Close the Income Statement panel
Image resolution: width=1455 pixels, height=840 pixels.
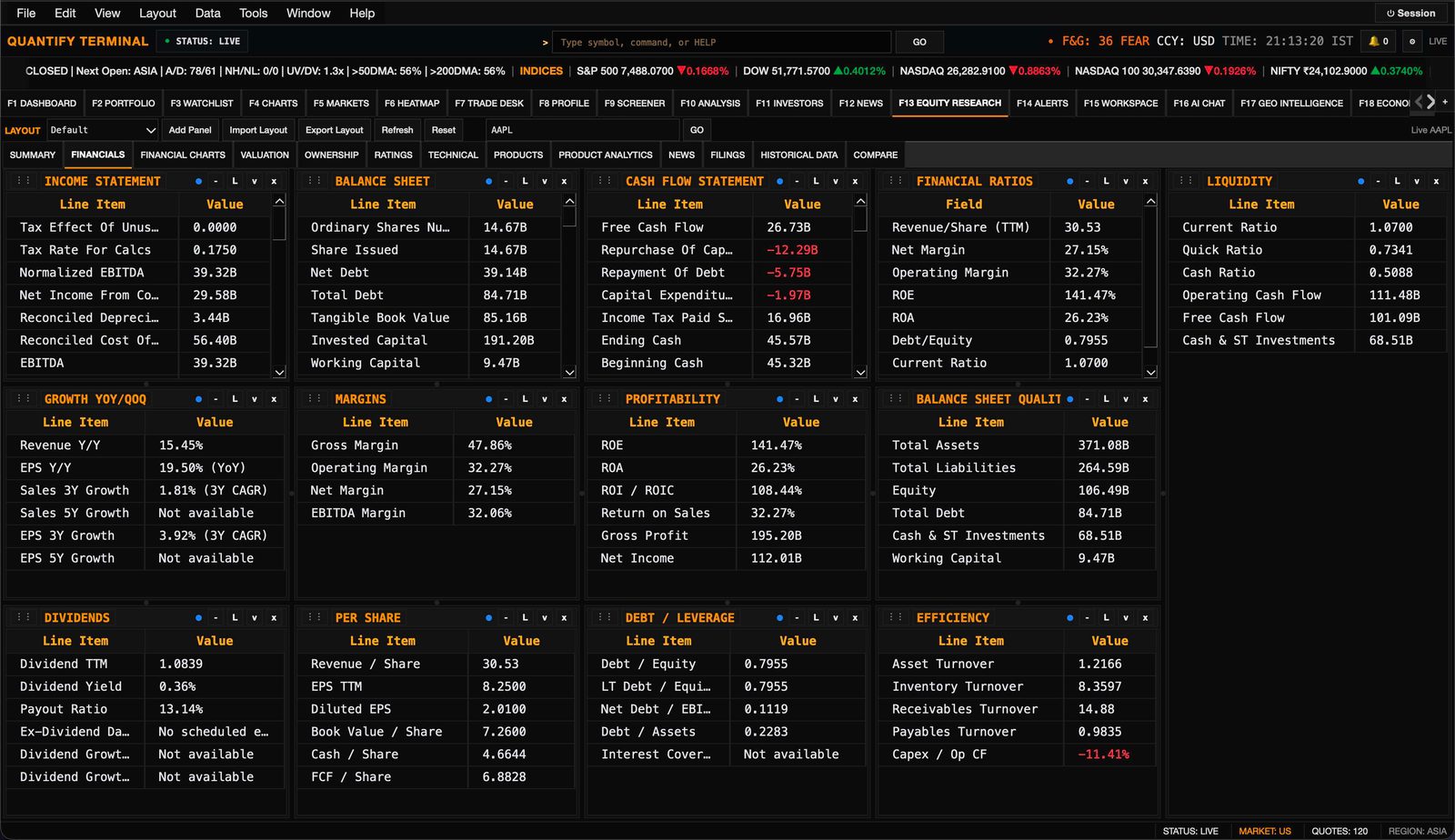coord(274,181)
